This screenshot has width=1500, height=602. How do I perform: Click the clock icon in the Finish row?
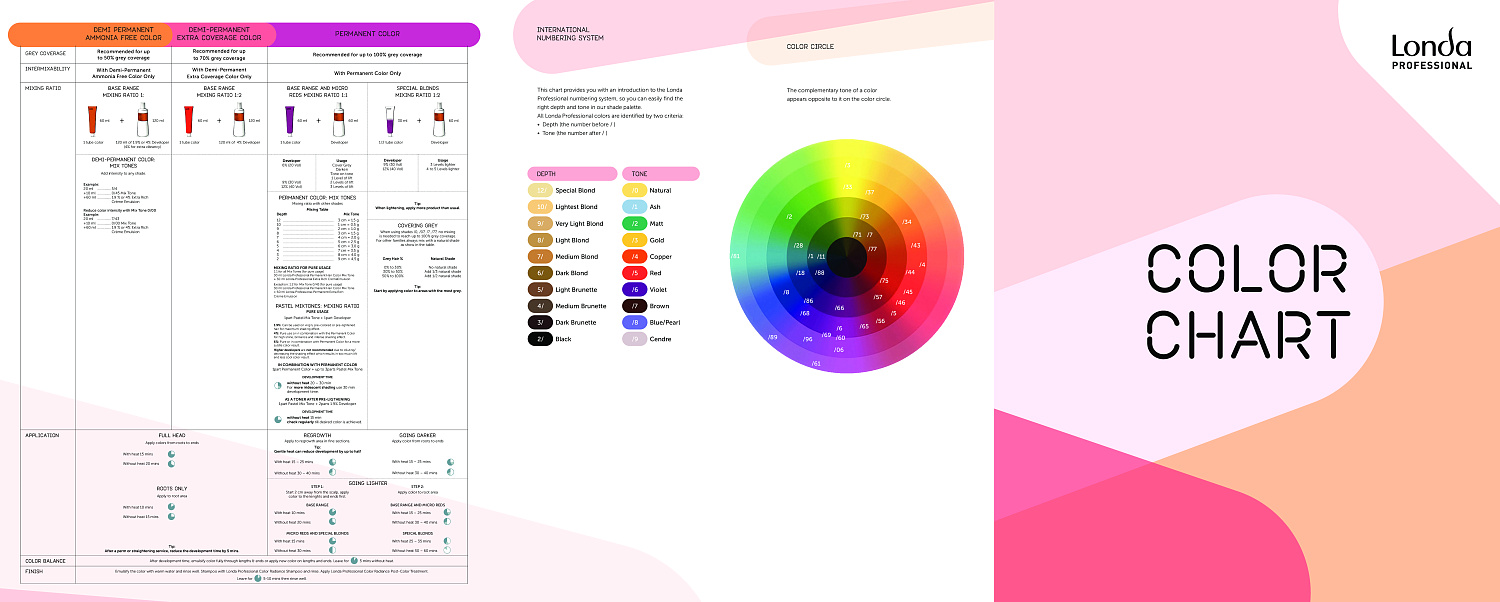(256, 579)
